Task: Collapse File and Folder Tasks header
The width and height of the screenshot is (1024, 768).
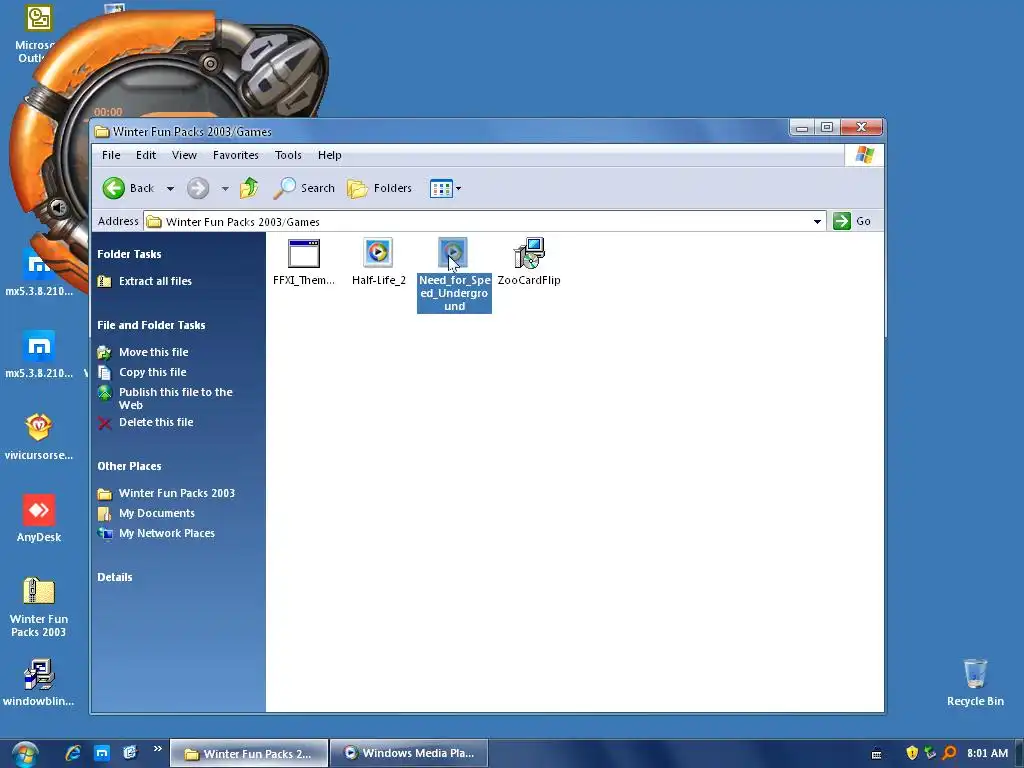Action: 151,325
